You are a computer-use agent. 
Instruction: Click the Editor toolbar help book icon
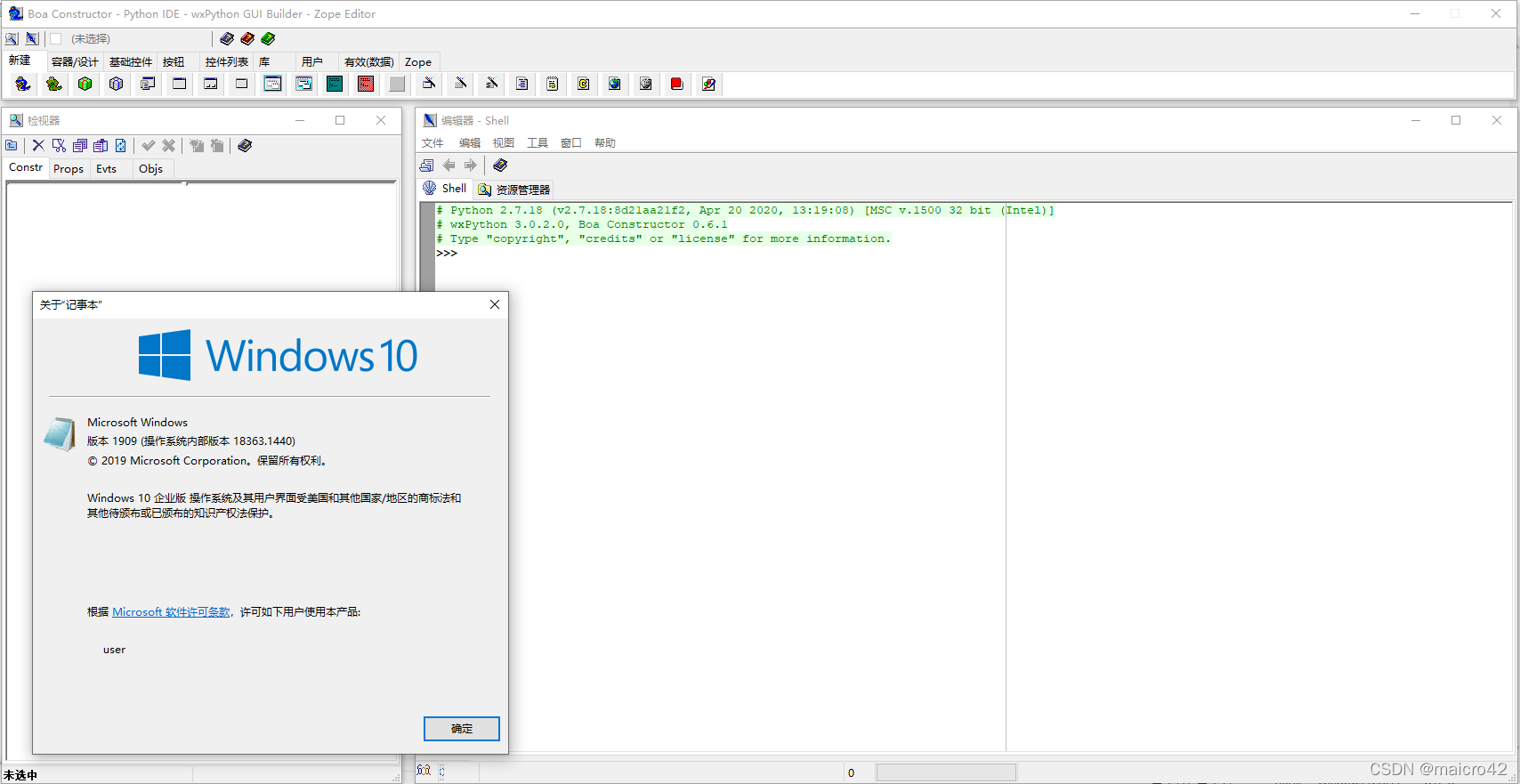[500, 165]
